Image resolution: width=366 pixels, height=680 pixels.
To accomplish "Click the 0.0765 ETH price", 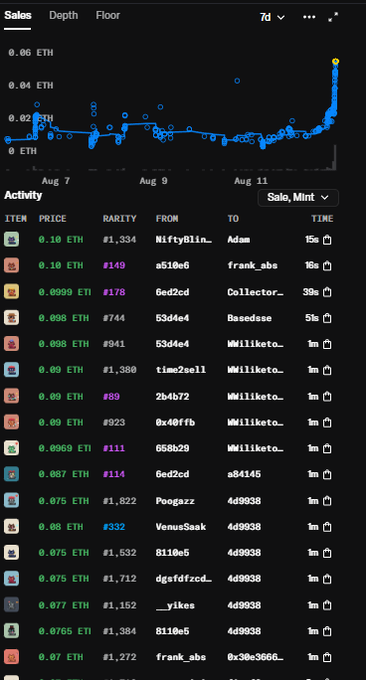I will coord(65,631).
